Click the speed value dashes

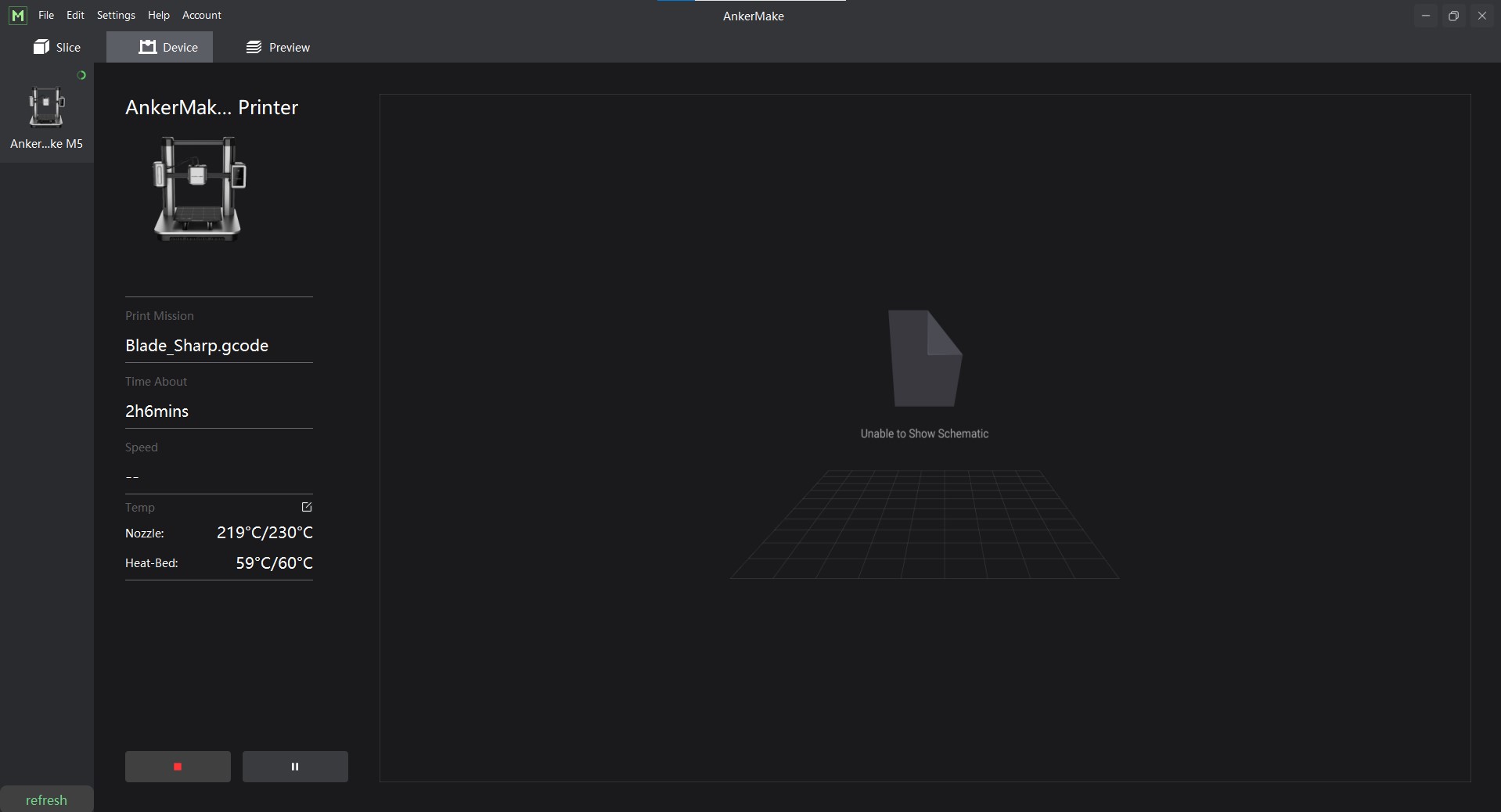[132, 477]
